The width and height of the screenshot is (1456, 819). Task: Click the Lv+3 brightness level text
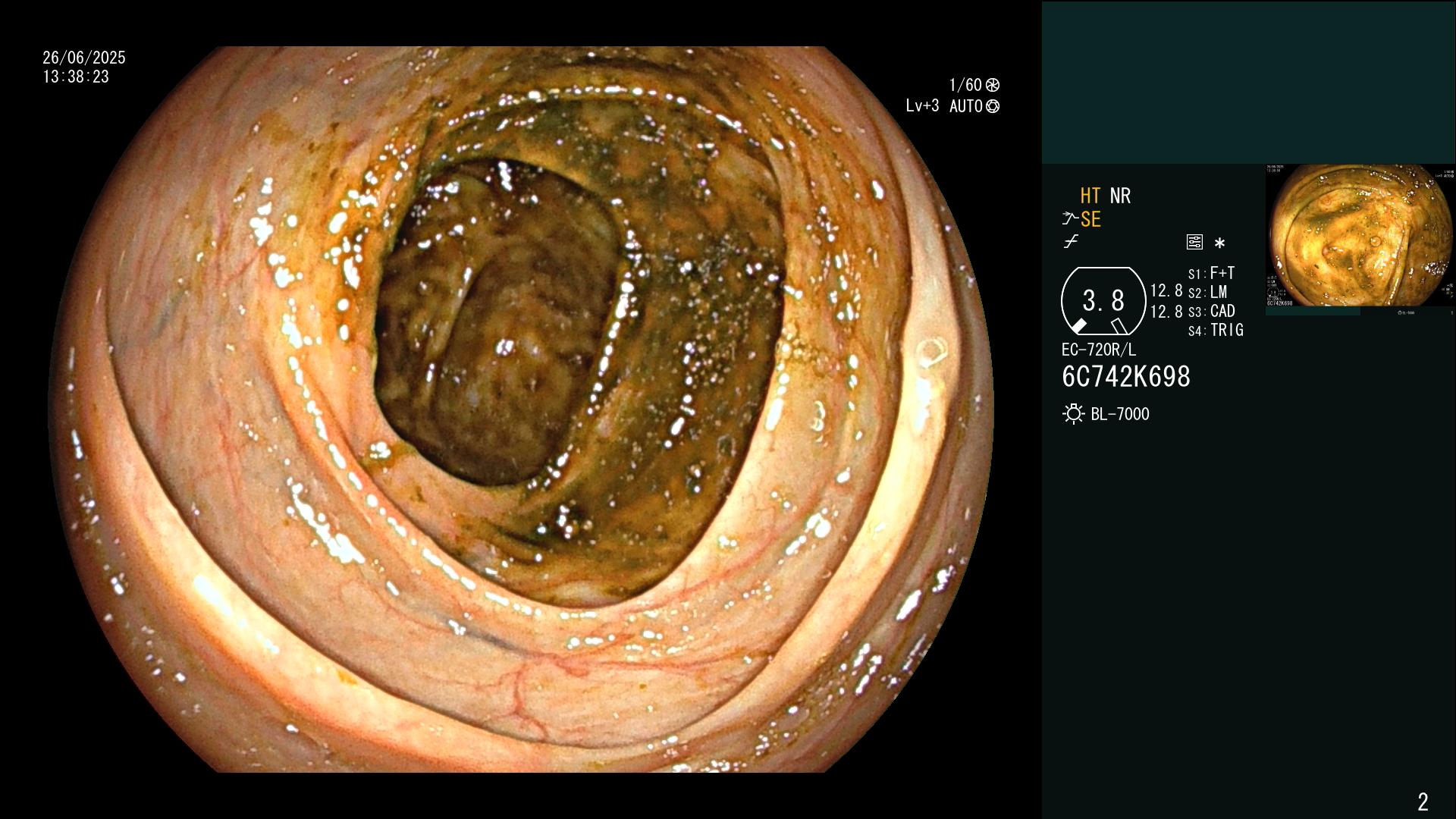(x=922, y=106)
